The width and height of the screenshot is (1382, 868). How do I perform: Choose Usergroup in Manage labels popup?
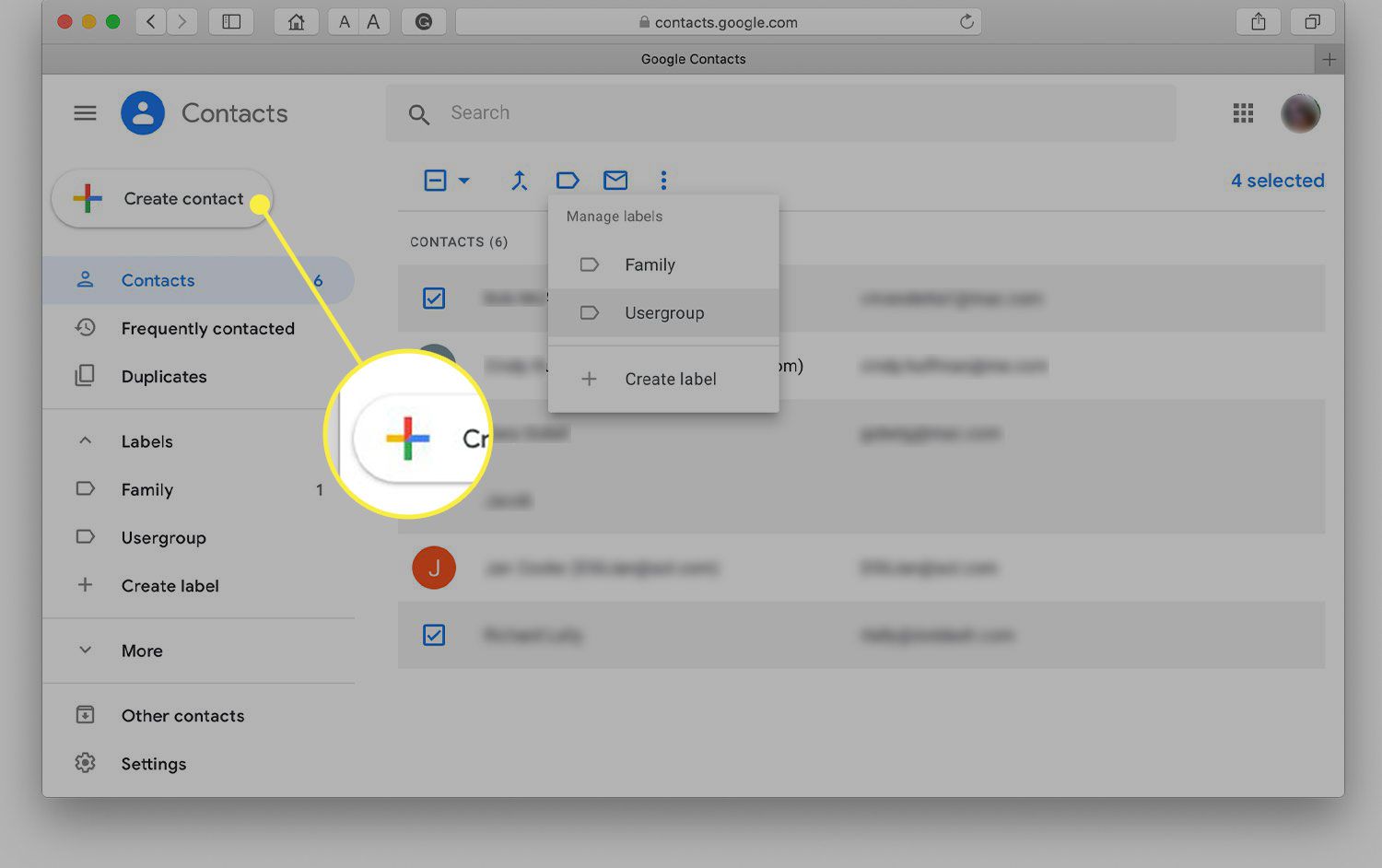pyautogui.click(x=663, y=312)
